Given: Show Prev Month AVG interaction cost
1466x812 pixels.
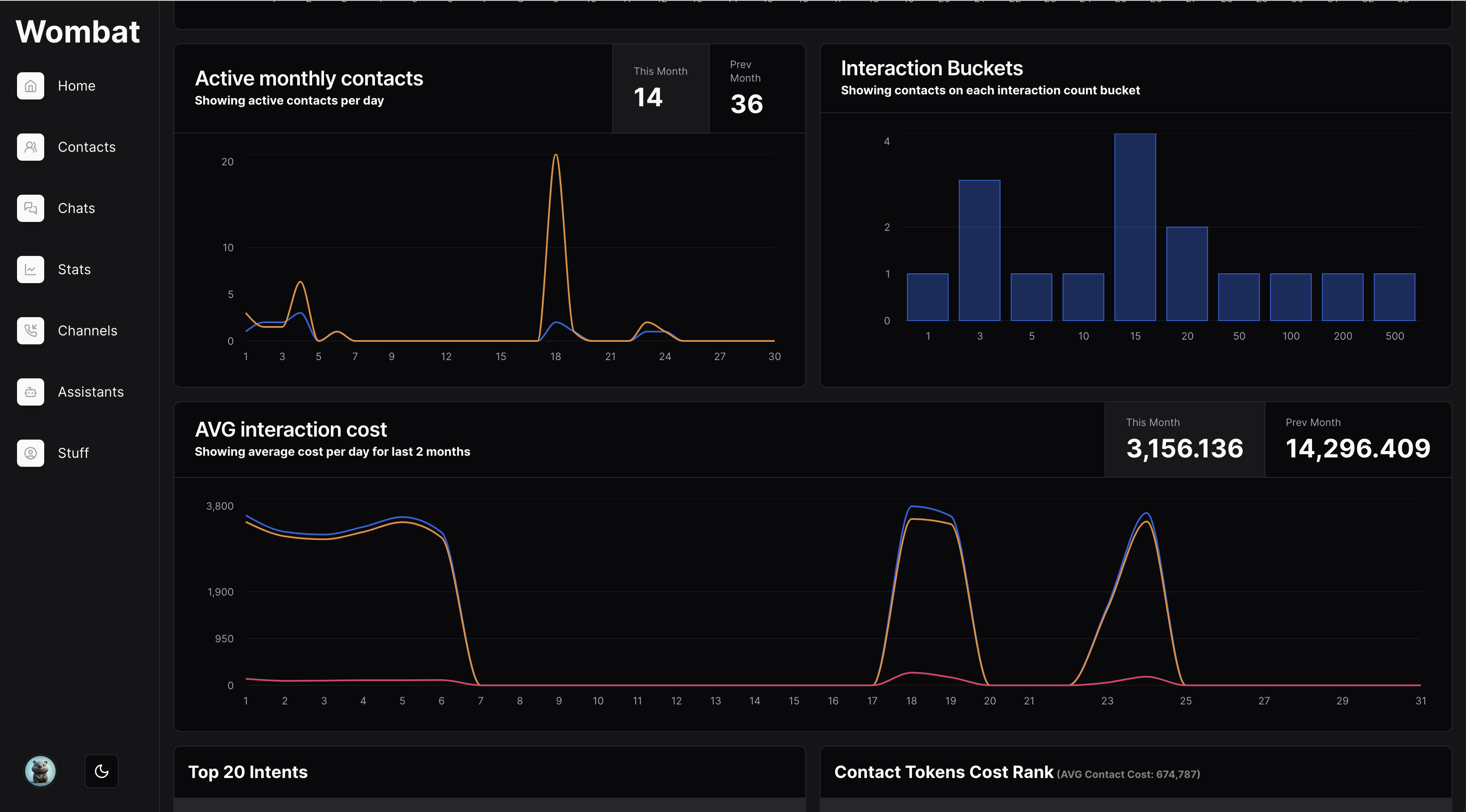Looking at the screenshot, I should click(x=1357, y=439).
